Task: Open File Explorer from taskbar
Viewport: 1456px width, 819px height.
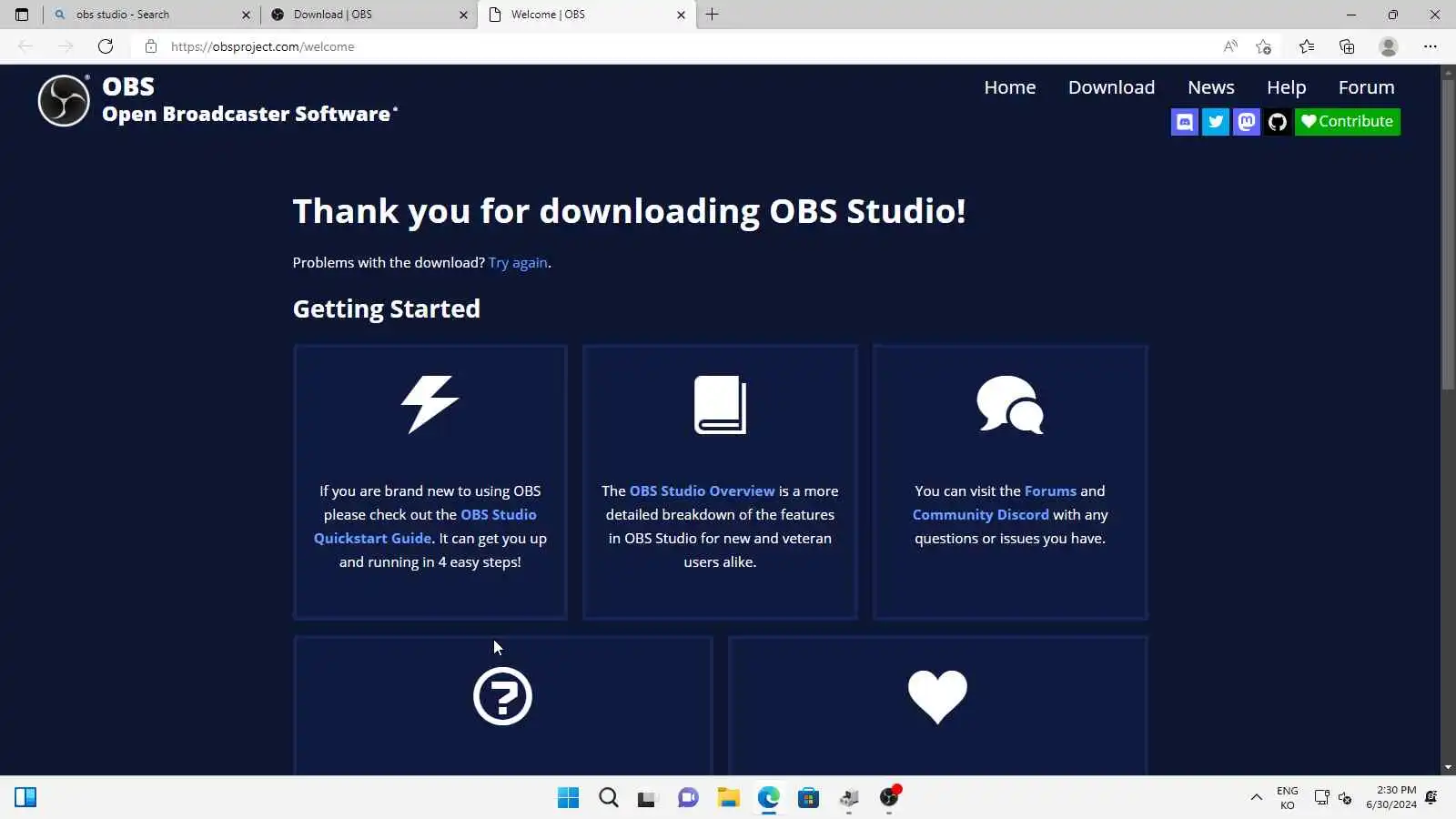Action: (x=728, y=798)
